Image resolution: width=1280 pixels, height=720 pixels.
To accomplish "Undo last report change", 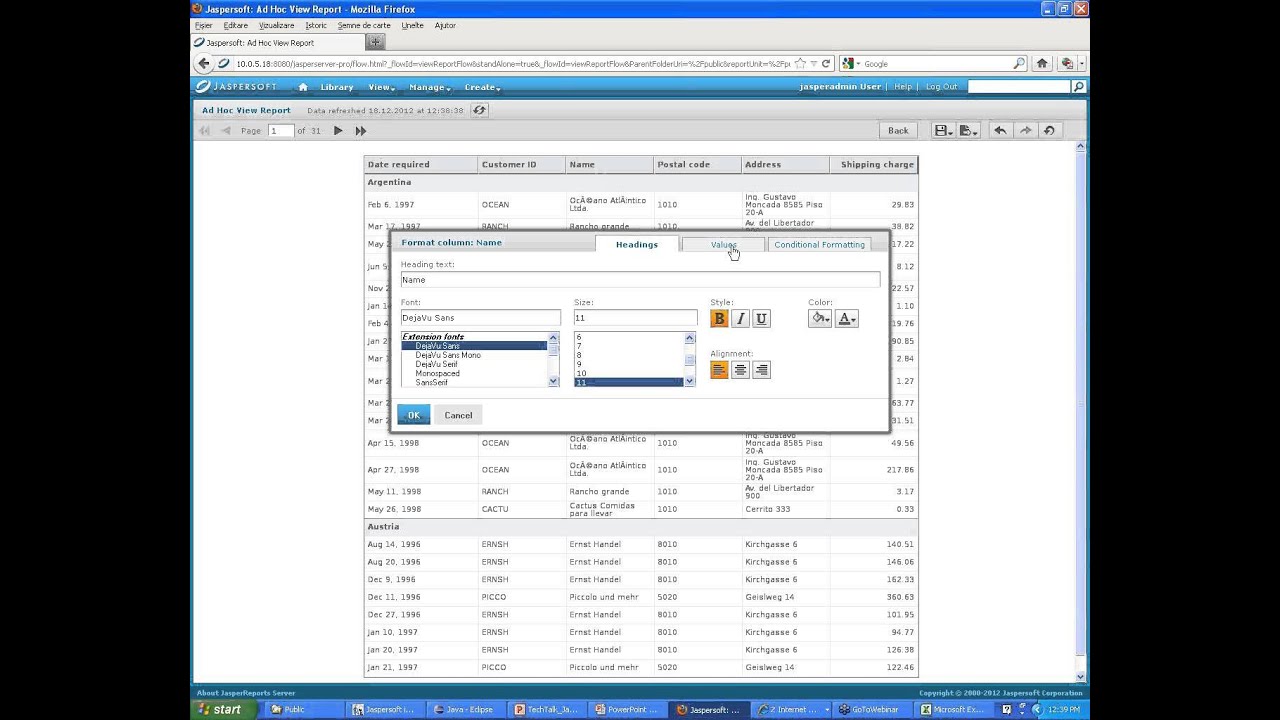I will [x=1000, y=130].
